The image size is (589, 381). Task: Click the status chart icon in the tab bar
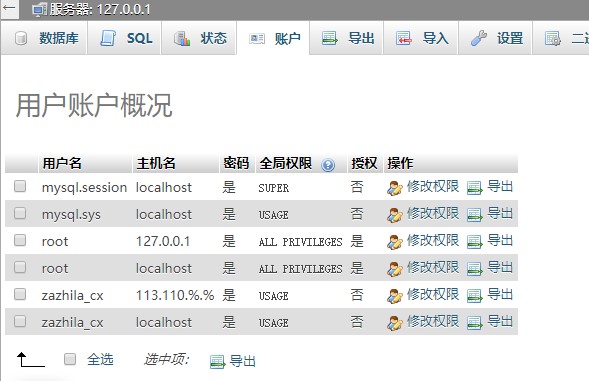click(x=182, y=38)
